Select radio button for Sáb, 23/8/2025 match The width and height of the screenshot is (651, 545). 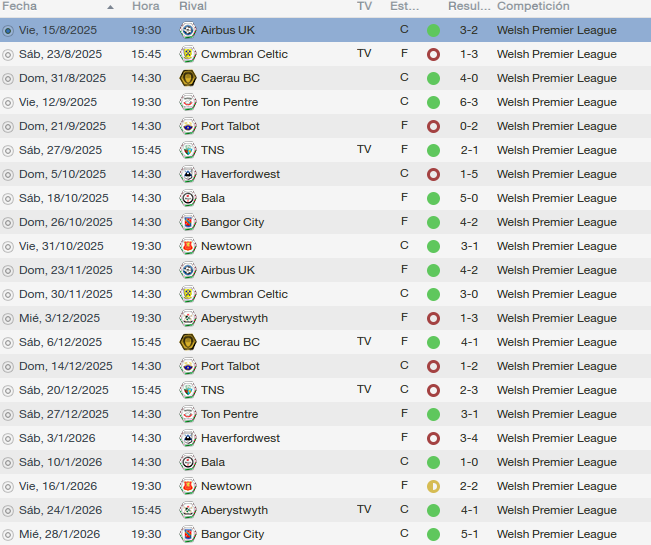pos(7,54)
